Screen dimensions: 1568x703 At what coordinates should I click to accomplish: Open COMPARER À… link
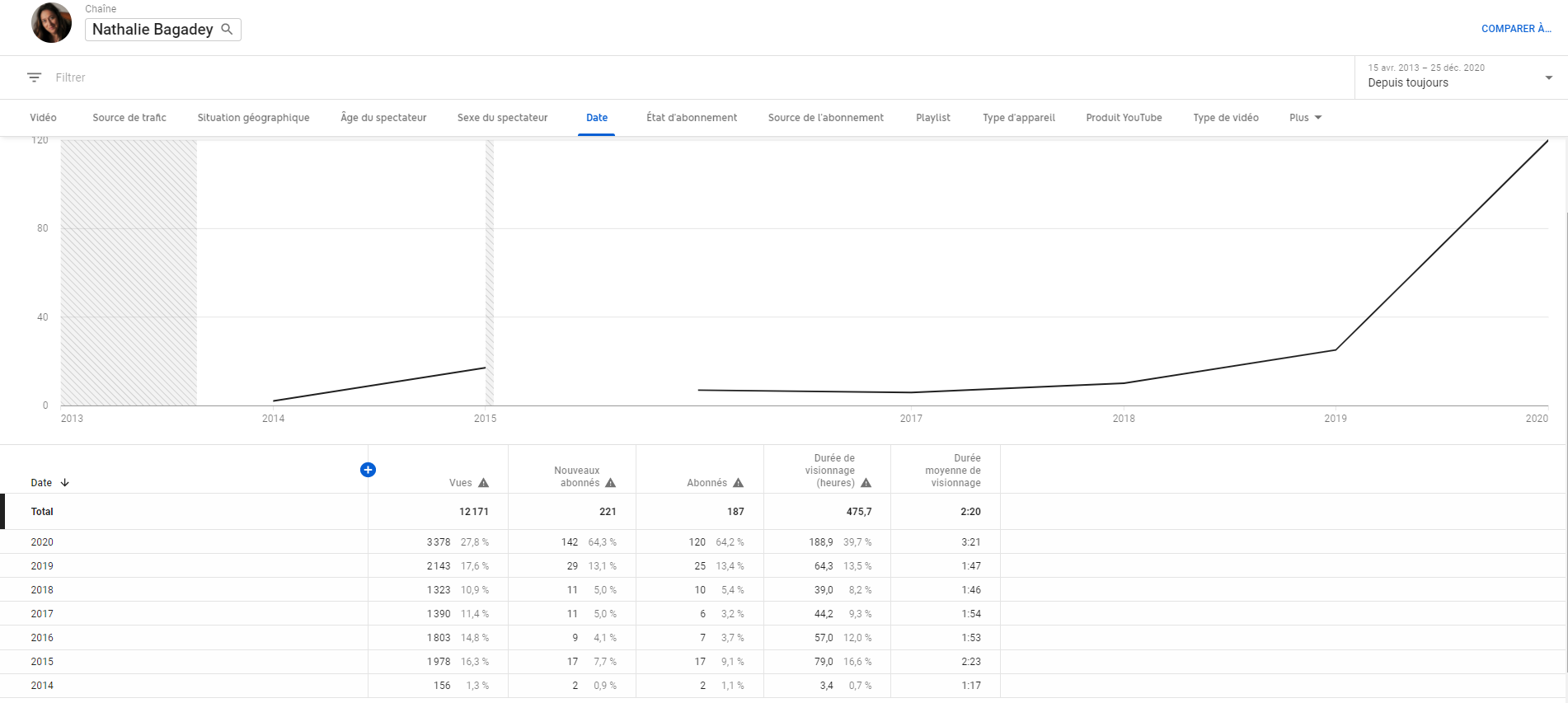pos(1516,29)
